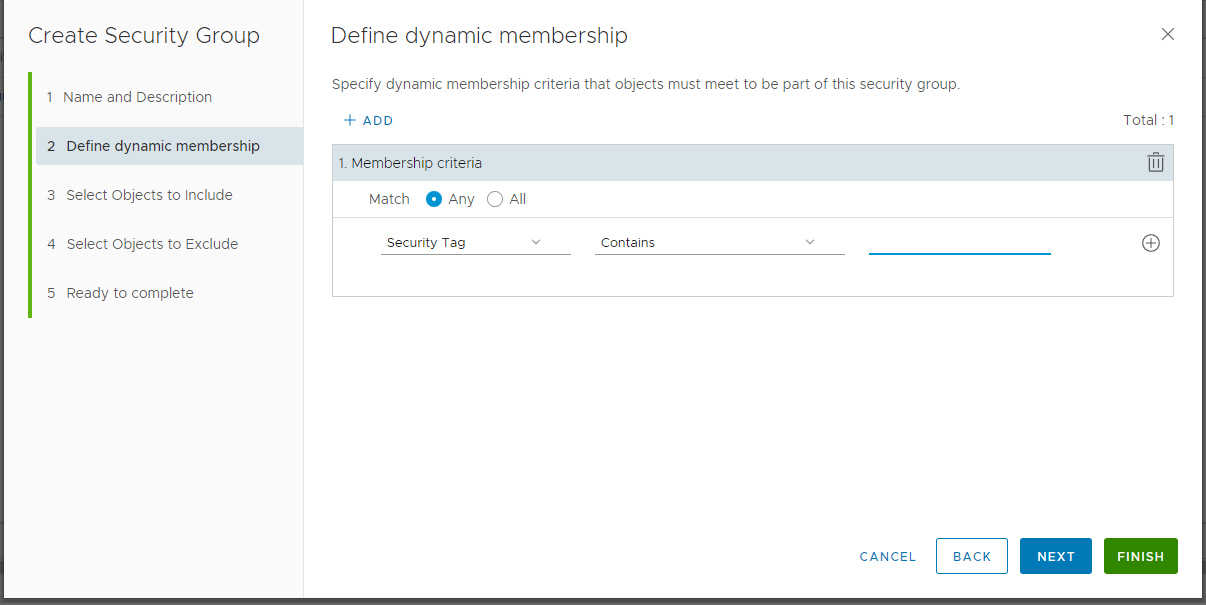Viewport: 1206px width, 605px height.
Task: Go to step 1 Name and Description
Action: pyautogui.click(x=137, y=97)
